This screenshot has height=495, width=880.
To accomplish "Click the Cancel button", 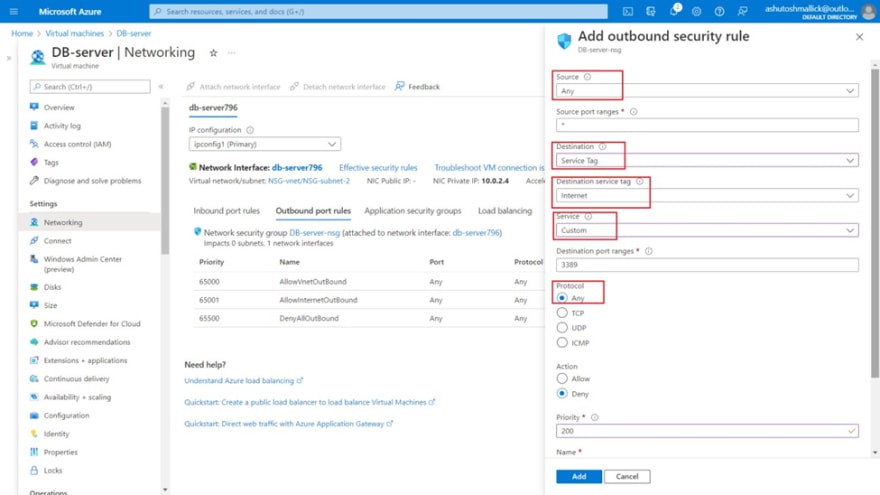I will [x=627, y=476].
